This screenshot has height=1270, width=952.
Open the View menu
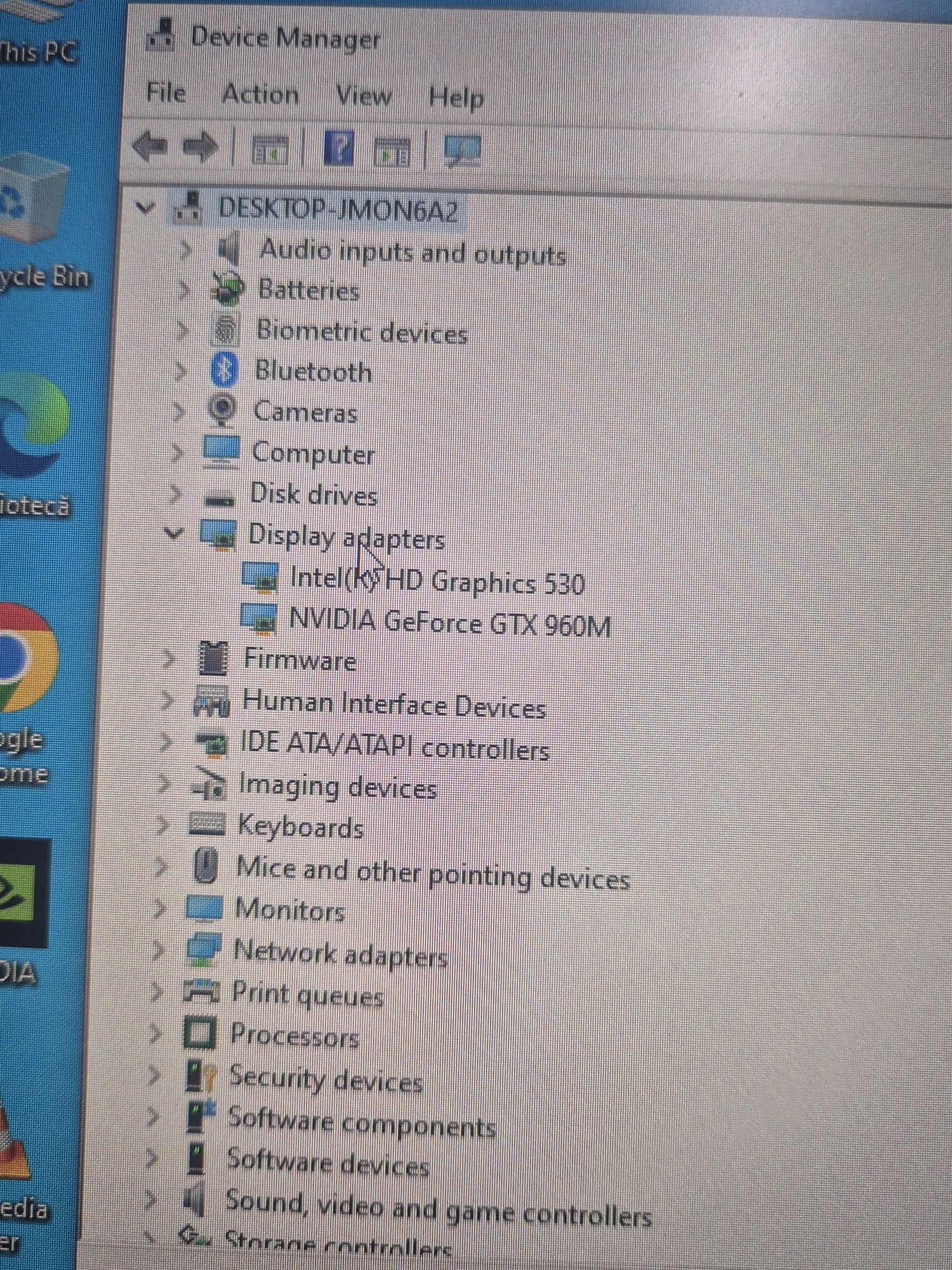[364, 97]
